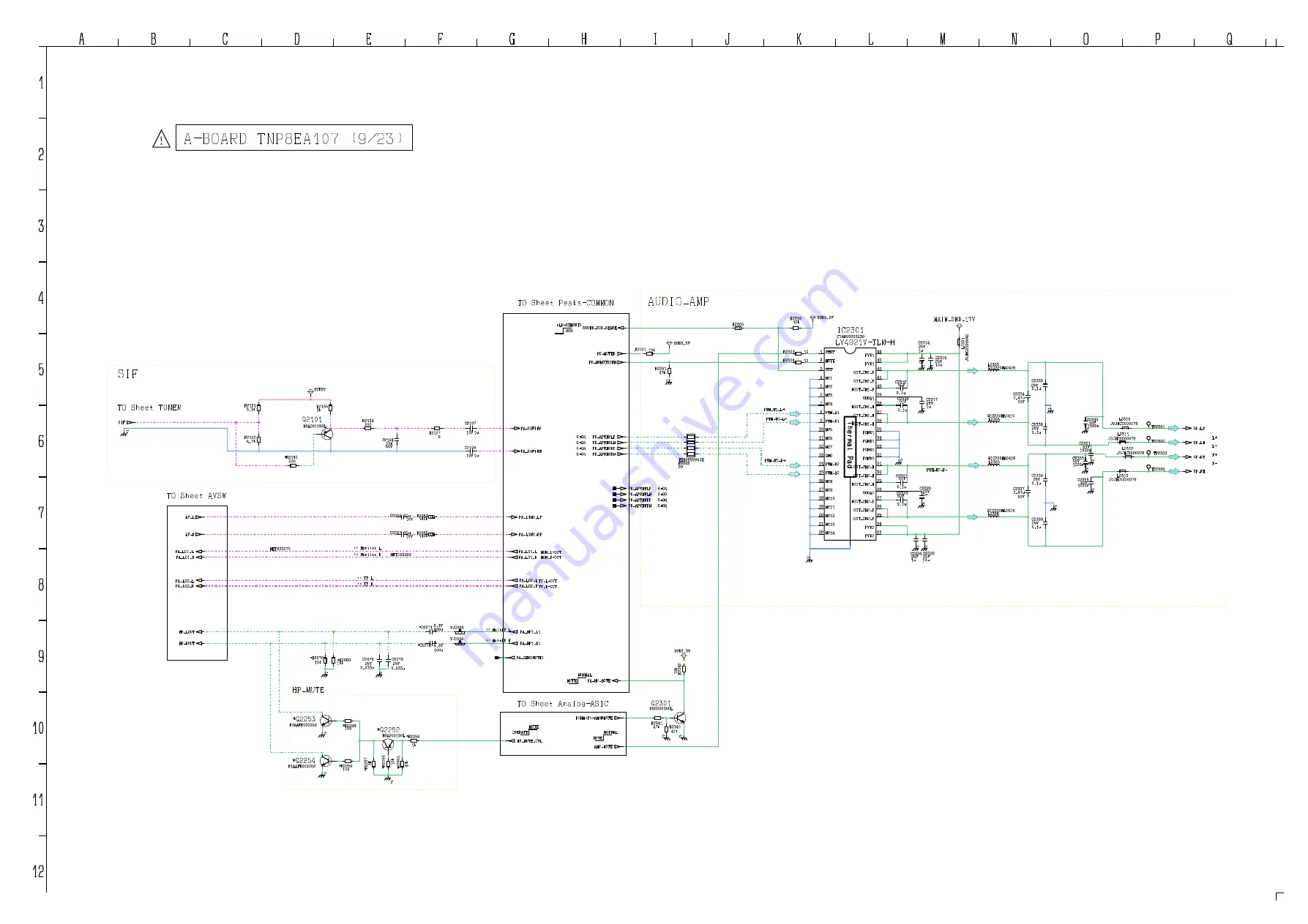Click column header letter A
The height and width of the screenshot is (924, 1308).
(82, 39)
